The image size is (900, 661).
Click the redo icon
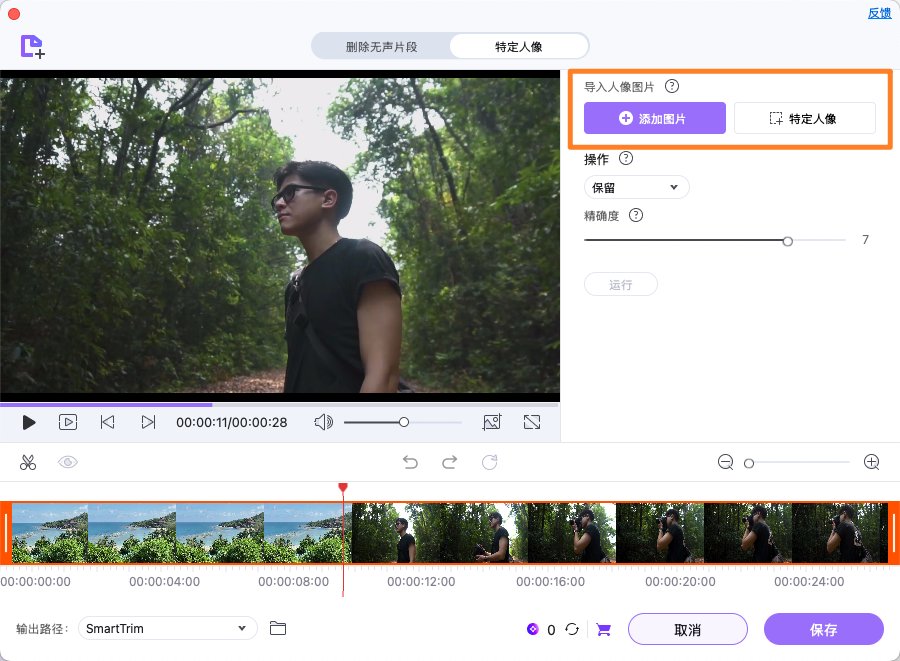click(448, 462)
